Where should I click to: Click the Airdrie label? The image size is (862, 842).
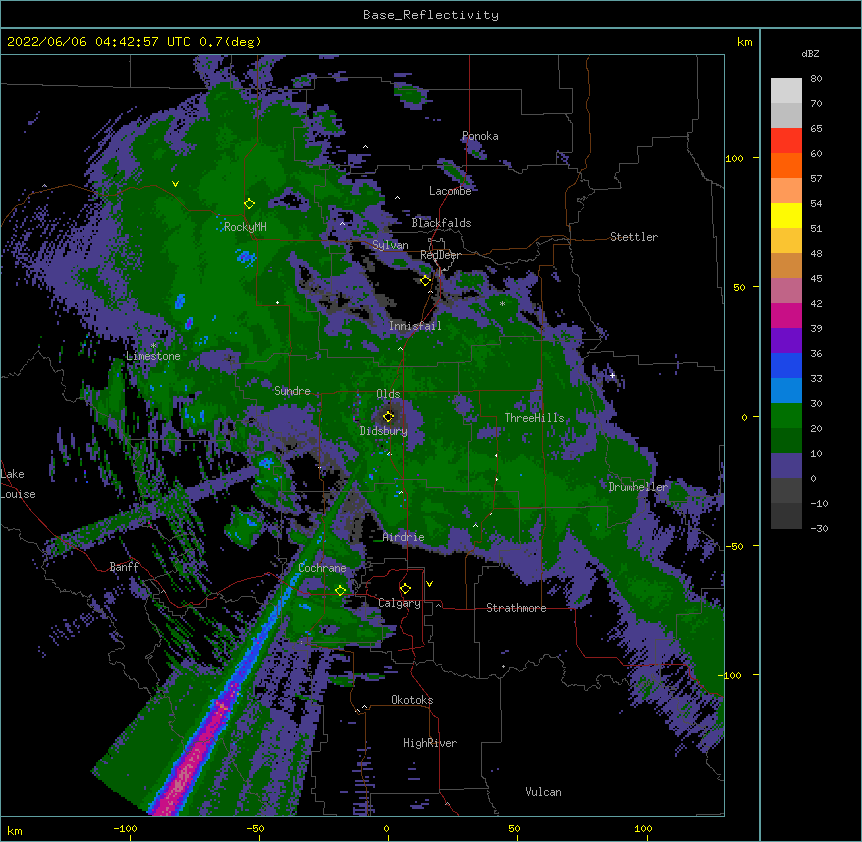(x=404, y=537)
